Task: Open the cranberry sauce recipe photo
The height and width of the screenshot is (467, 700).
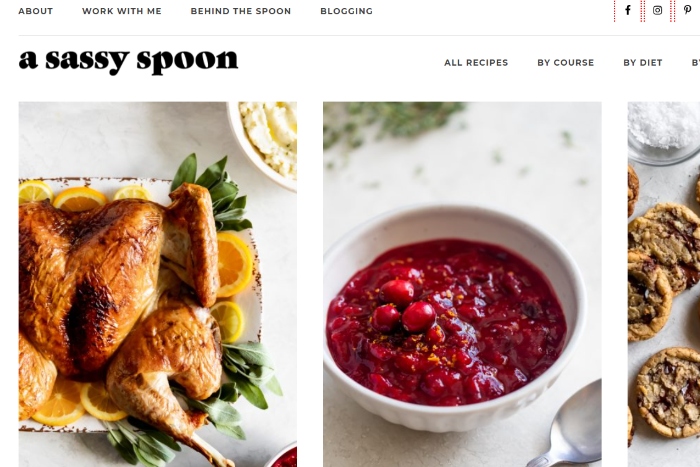Action: coord(462,284)
